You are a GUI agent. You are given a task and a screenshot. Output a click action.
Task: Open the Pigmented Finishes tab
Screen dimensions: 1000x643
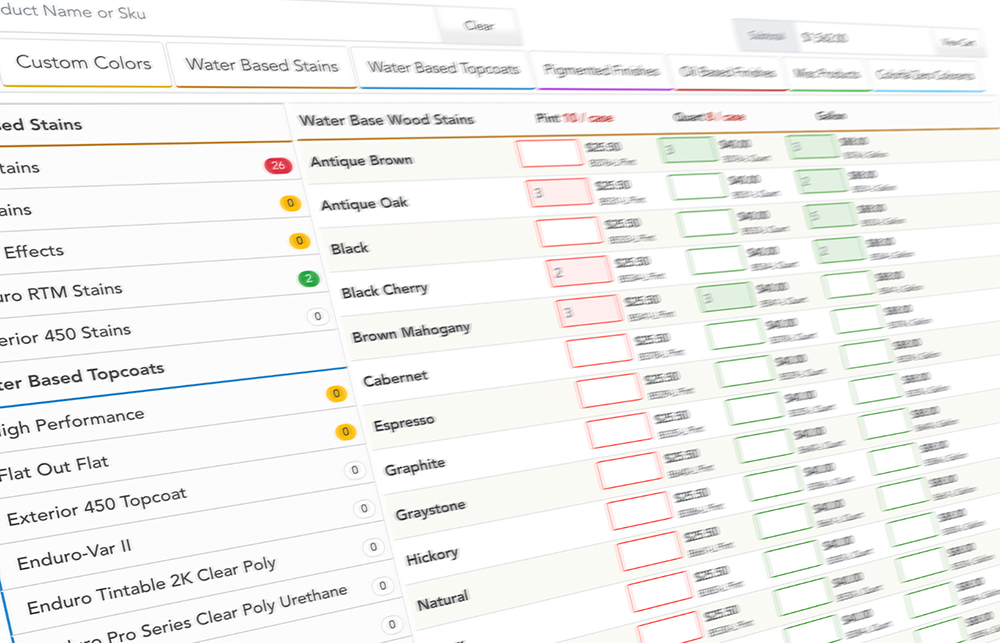[601, 70]
